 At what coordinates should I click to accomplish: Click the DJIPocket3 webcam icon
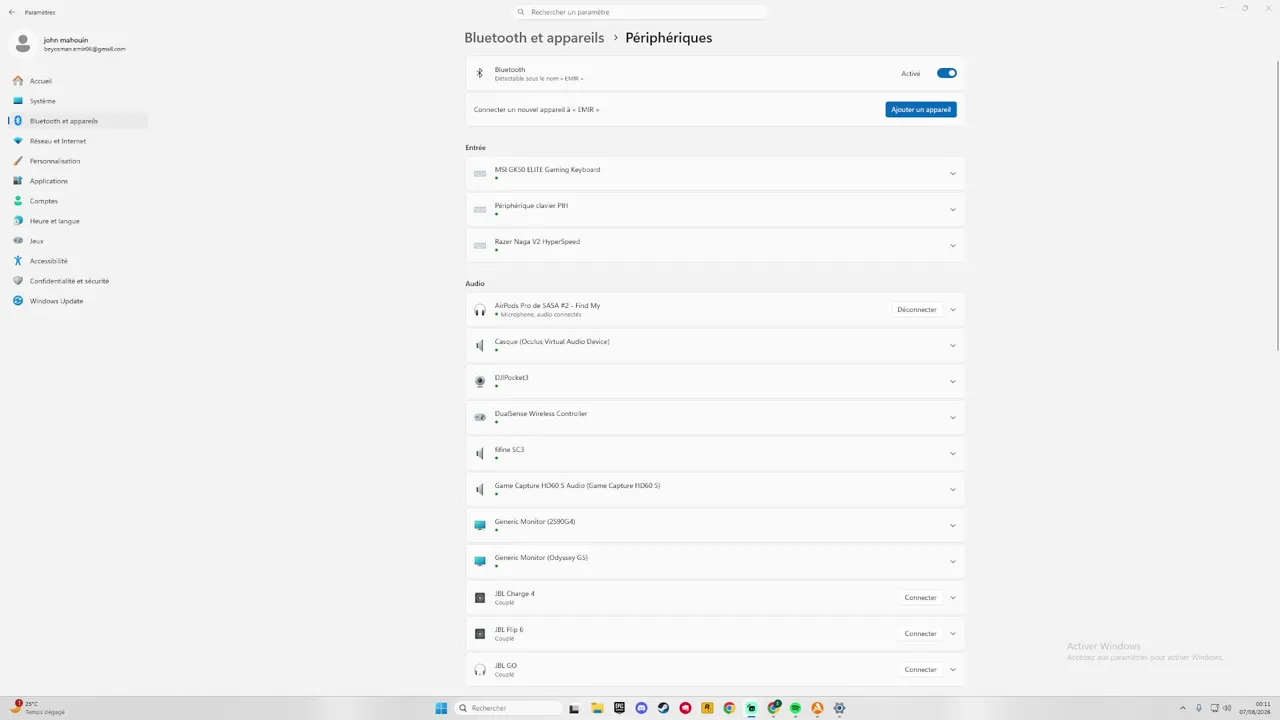(480, 382)
